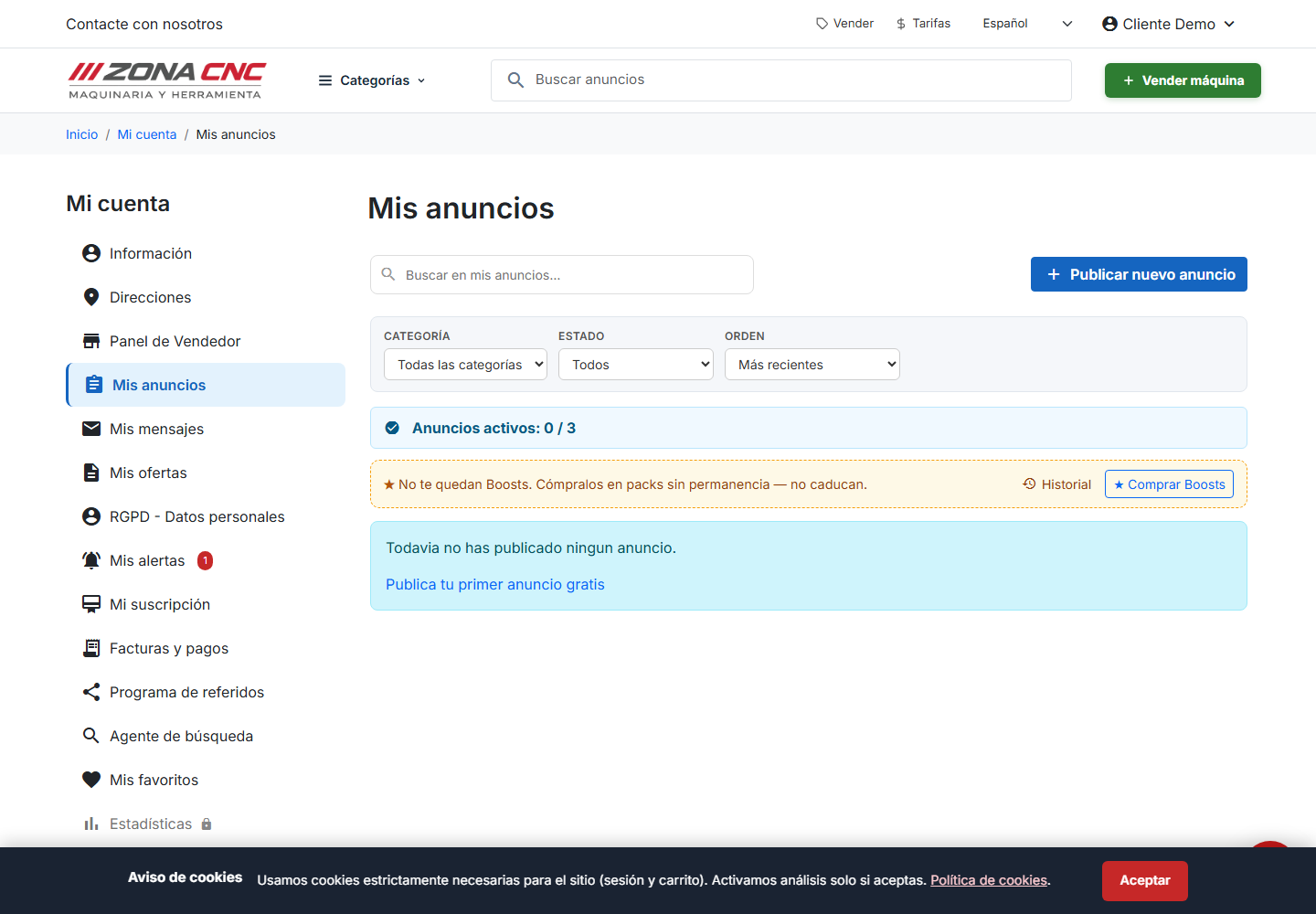Click the 'Anuncios activos: 0 / 3' text
The height and width of the screenshot is (914, 1316).
pos(493,428)
